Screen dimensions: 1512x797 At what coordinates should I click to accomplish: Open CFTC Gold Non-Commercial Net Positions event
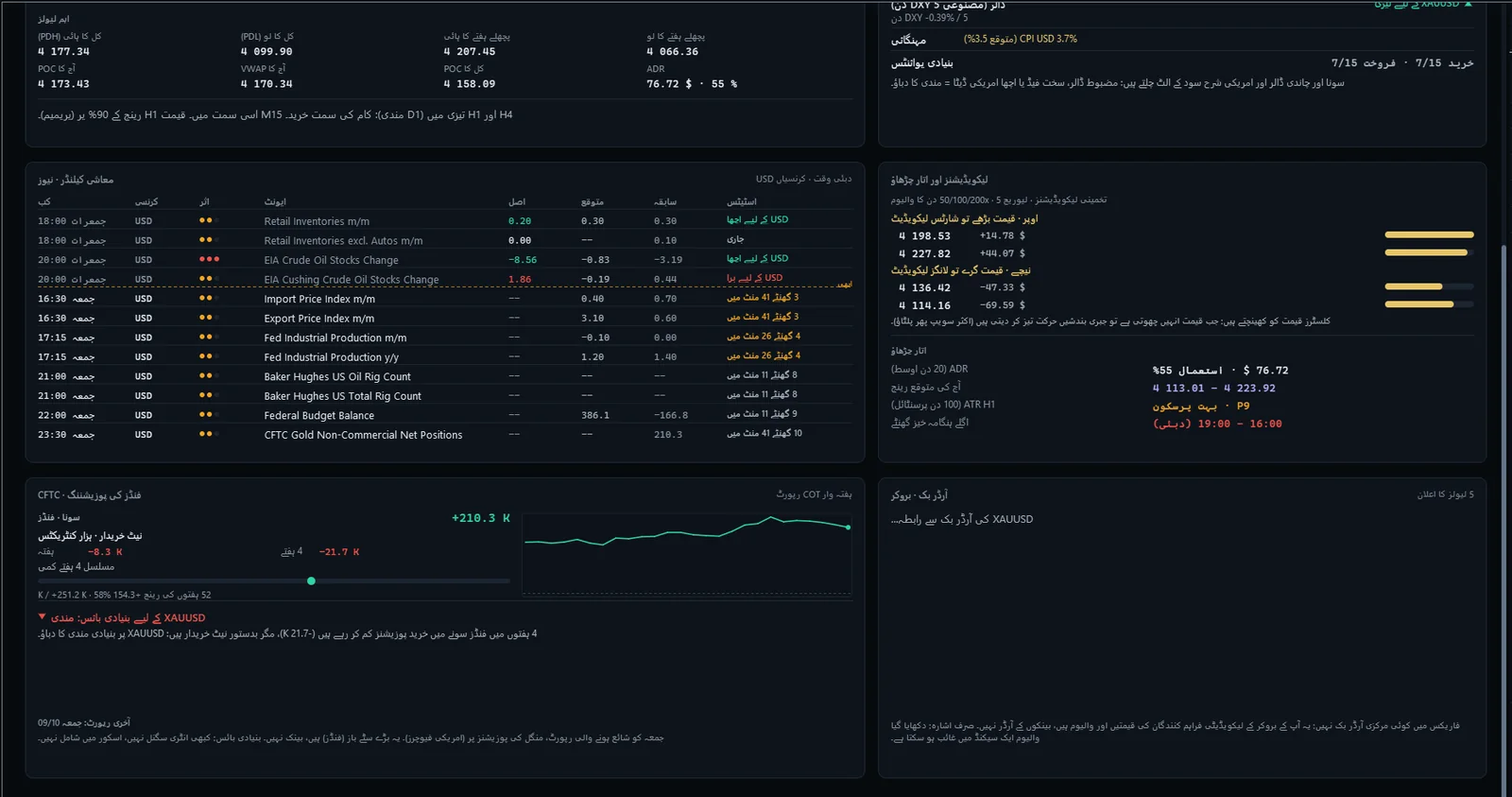363,435
